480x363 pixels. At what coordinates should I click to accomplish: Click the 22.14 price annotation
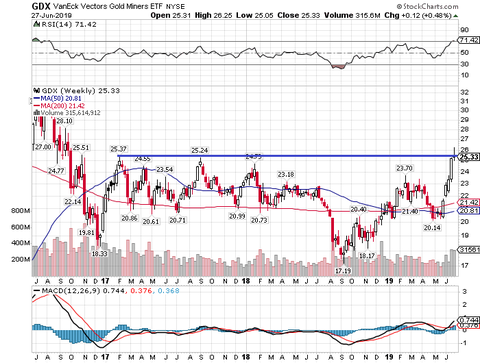tap(73, 202)
